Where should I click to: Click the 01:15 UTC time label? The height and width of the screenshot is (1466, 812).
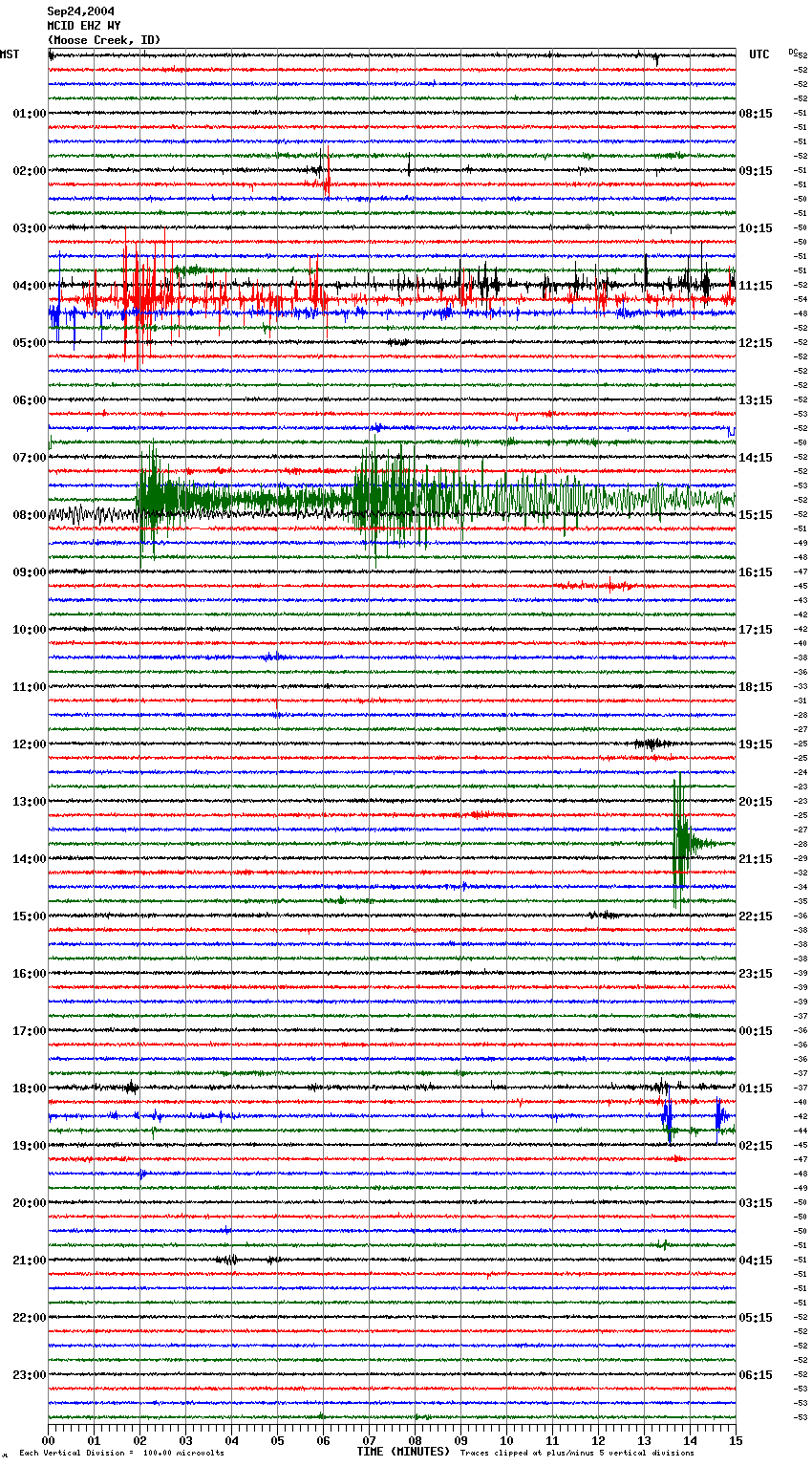pyautogui.click(x=756, y=1089)
